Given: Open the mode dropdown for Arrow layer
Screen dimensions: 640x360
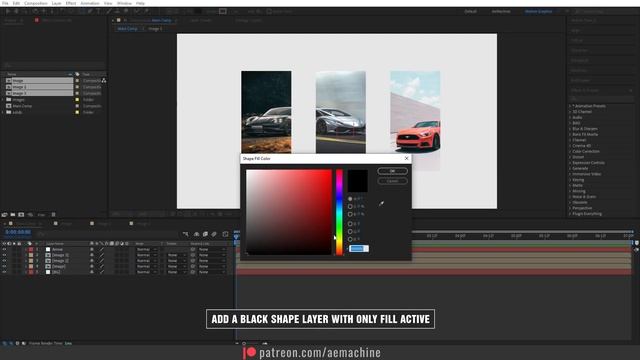Looking at the screenshot, I should [147, 249].
